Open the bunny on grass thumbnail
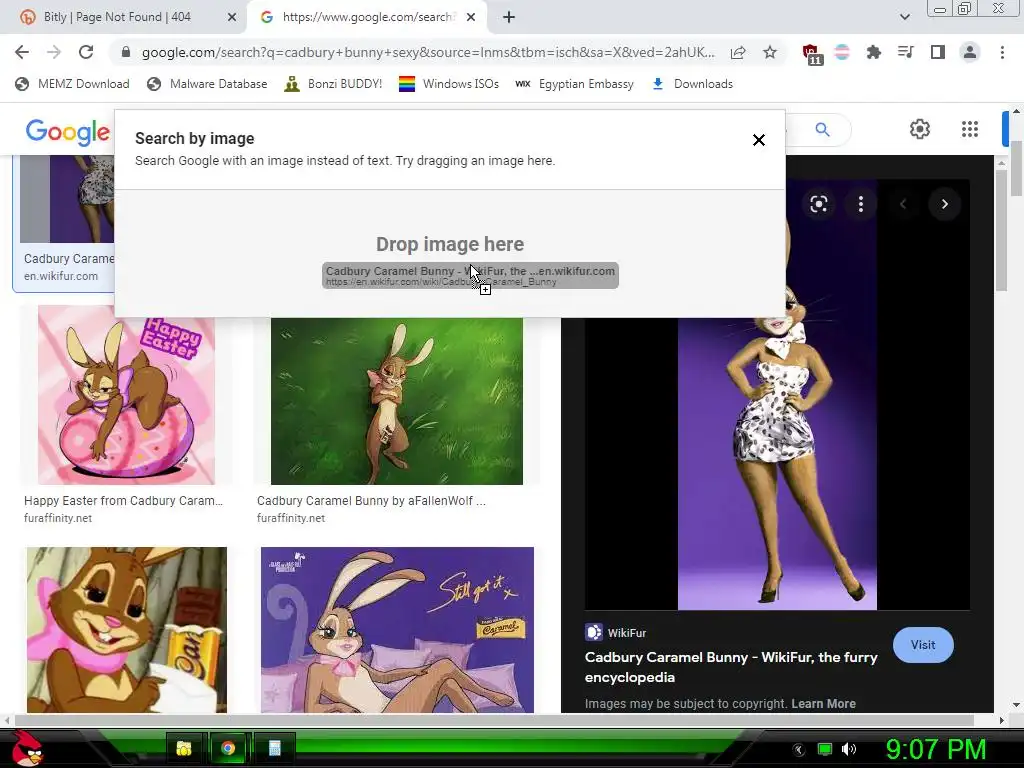1024x768 pixels. pyautogui.click(x=397, y=401)
